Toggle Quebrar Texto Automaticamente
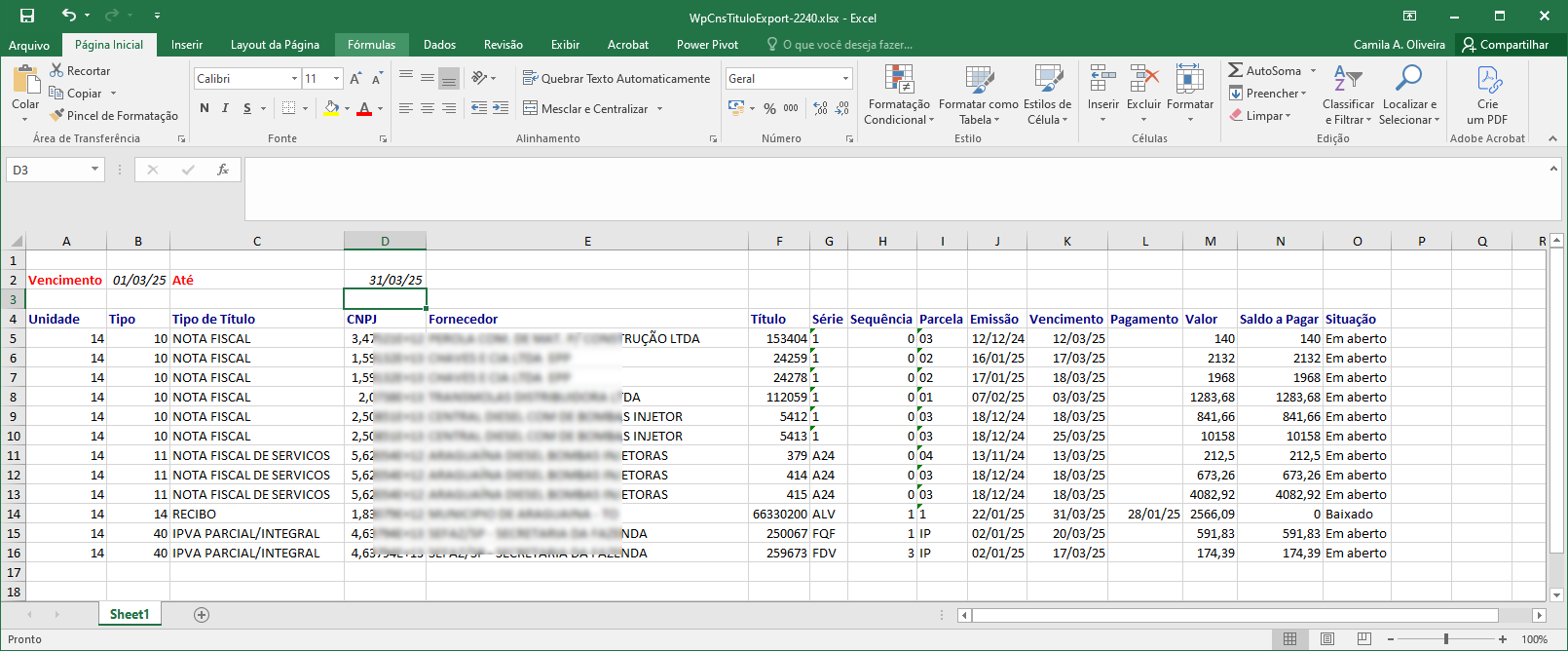1568x651 pixels. pyautogui.click(x=616, y=79)
